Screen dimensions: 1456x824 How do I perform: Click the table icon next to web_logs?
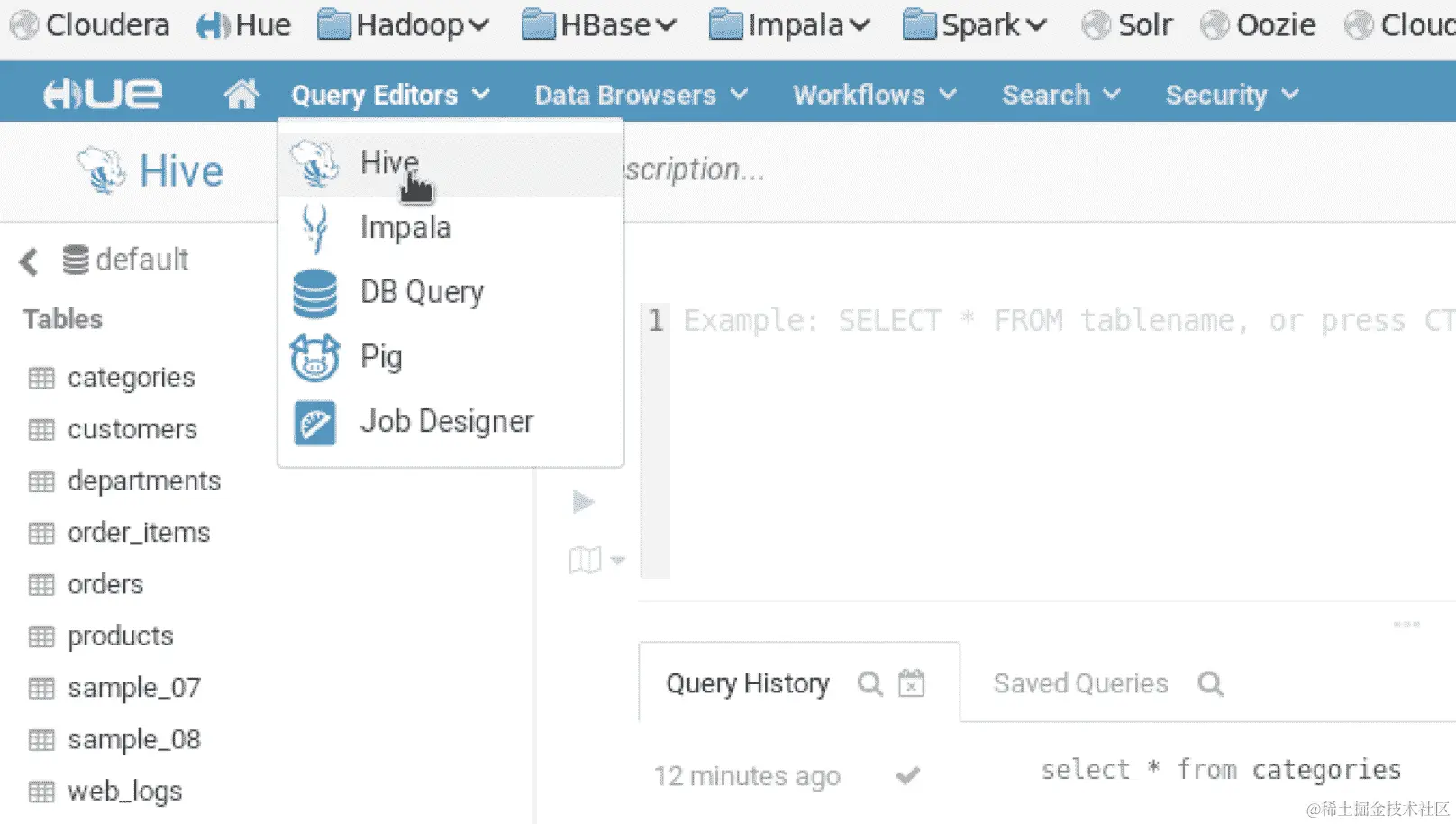coord(41,792)
